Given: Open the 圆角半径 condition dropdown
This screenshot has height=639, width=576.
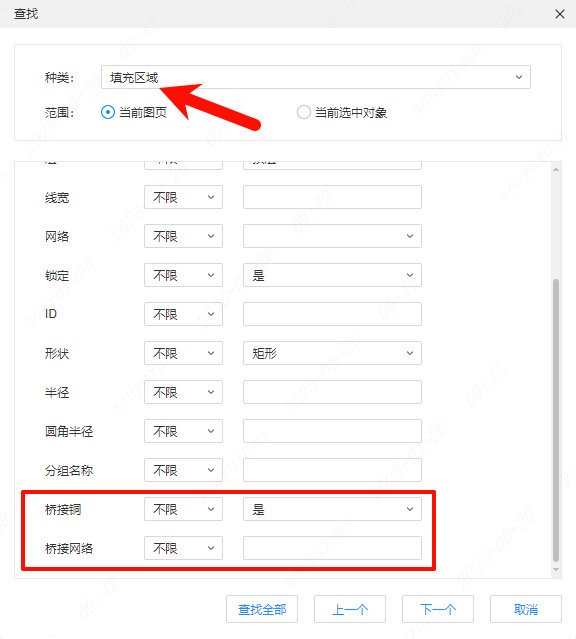Looking at the screenshot, I should click(183, 431).
